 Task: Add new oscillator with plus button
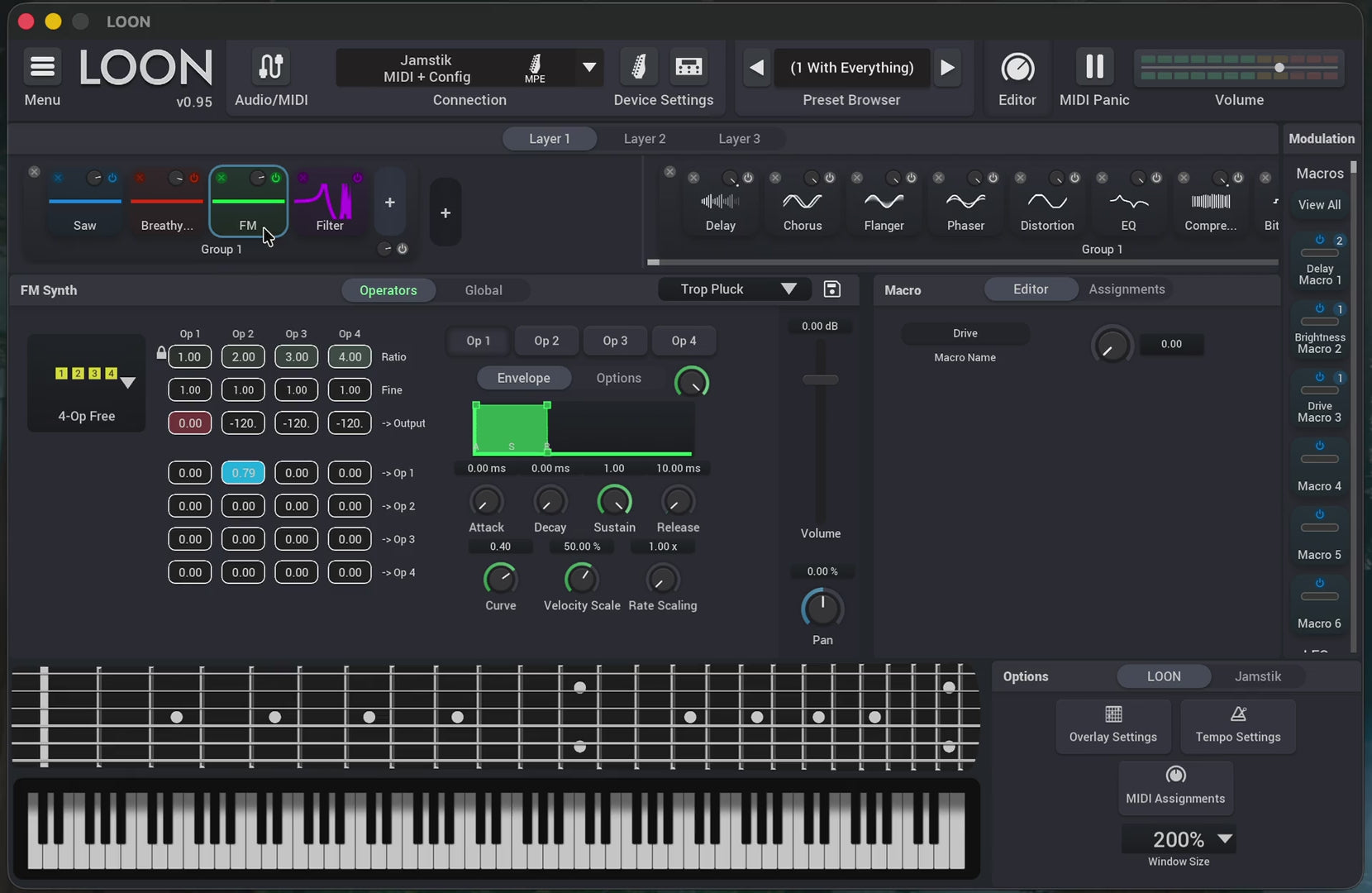pyautogui.click(x=389, y=203)
